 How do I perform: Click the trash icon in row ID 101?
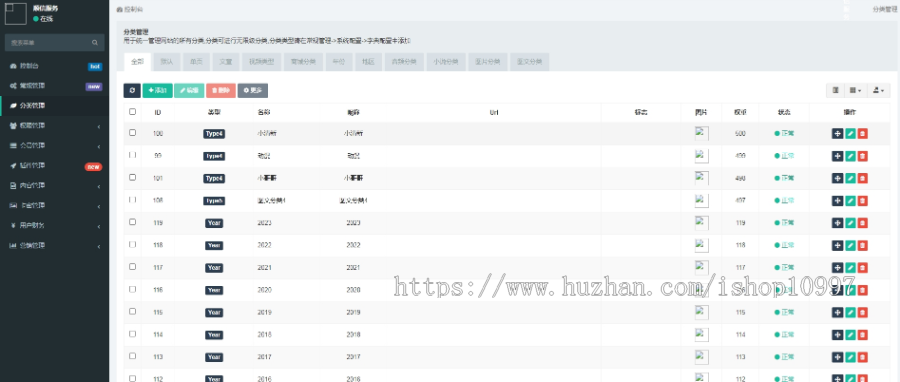[x=862, y=178]
